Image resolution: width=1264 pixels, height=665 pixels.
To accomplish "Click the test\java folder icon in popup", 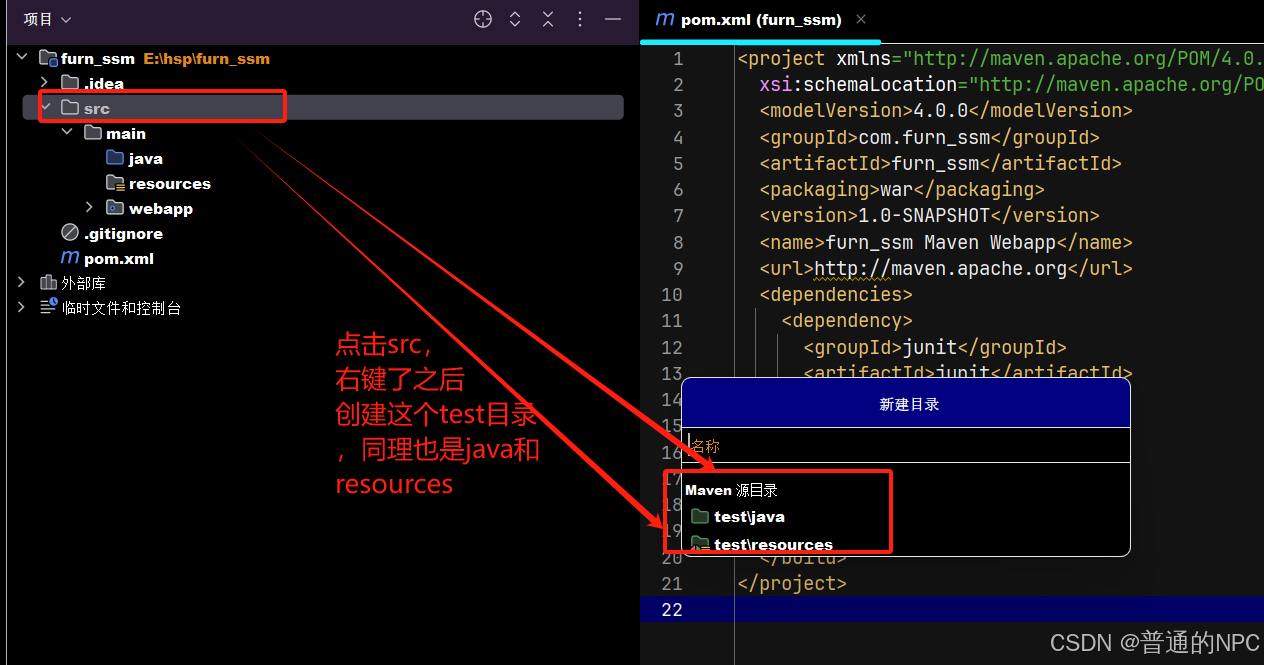I will coord(700,517).
